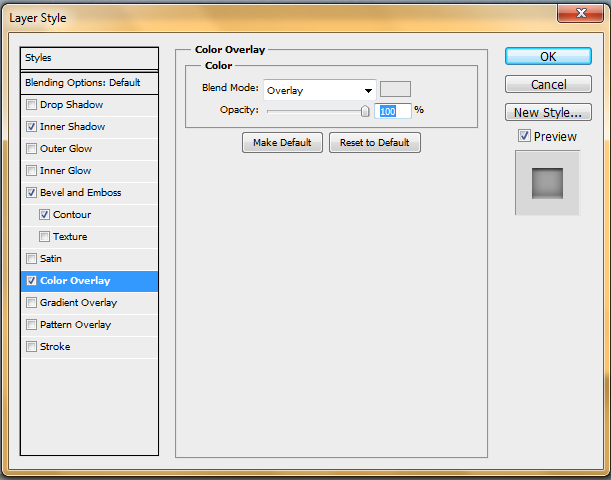Enable the Drop Shadow checkbox
Screen dimensions: 611x480
pos(32,105)
